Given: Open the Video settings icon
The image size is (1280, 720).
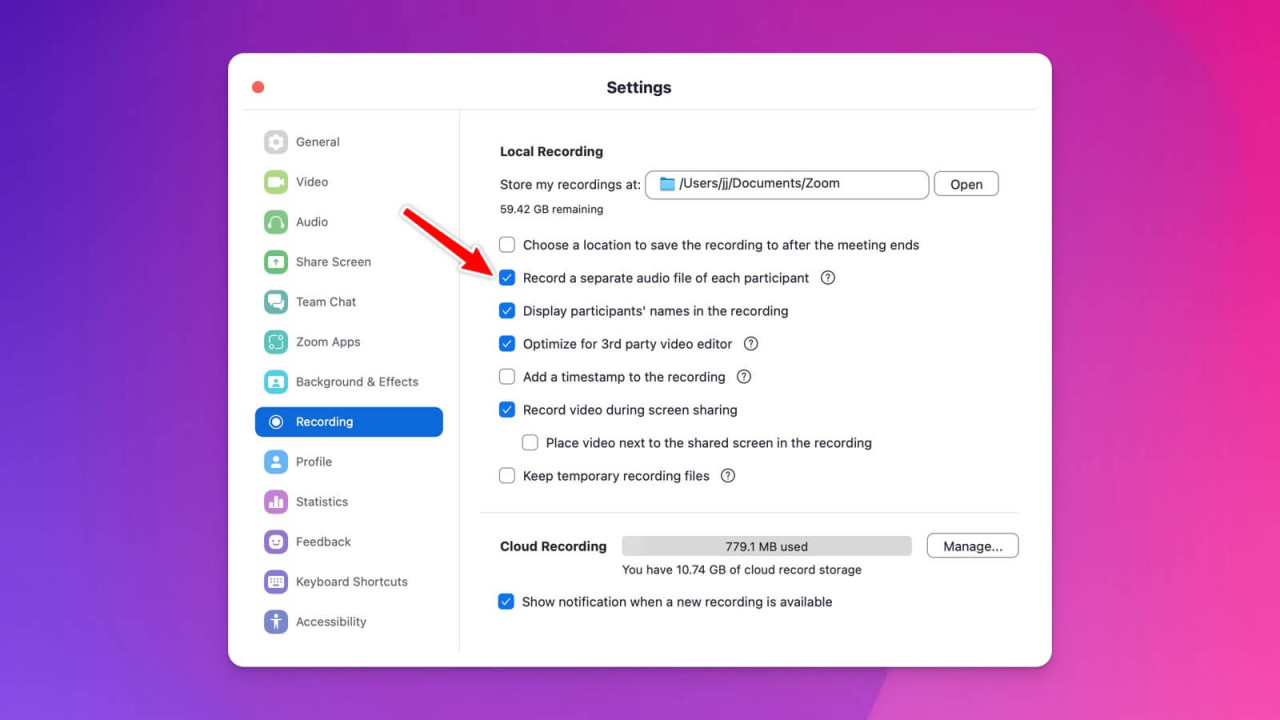Looking at the screenshot, I should (x=275, y=181).
